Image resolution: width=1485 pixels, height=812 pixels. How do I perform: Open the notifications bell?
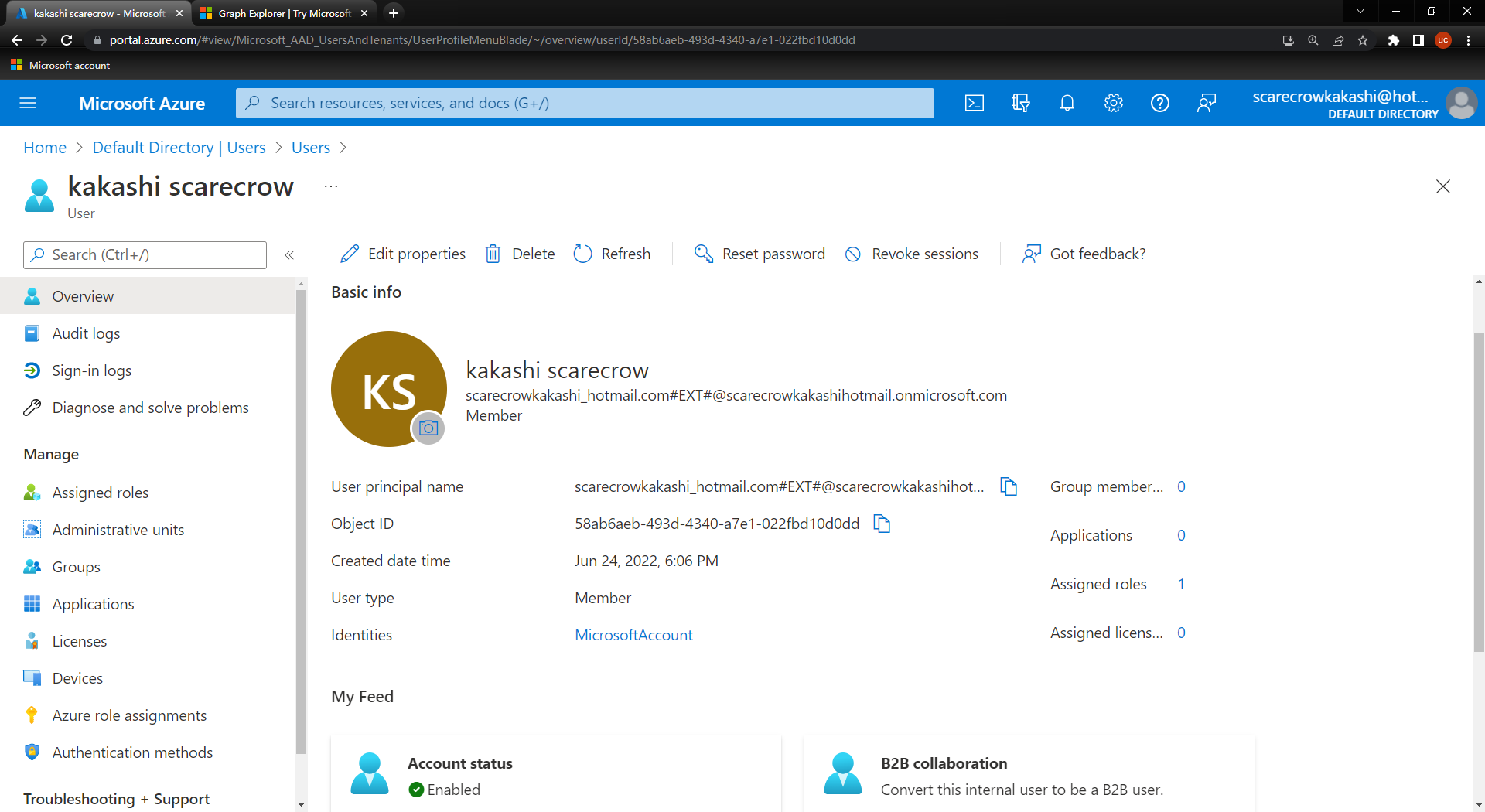[1067, 103]
